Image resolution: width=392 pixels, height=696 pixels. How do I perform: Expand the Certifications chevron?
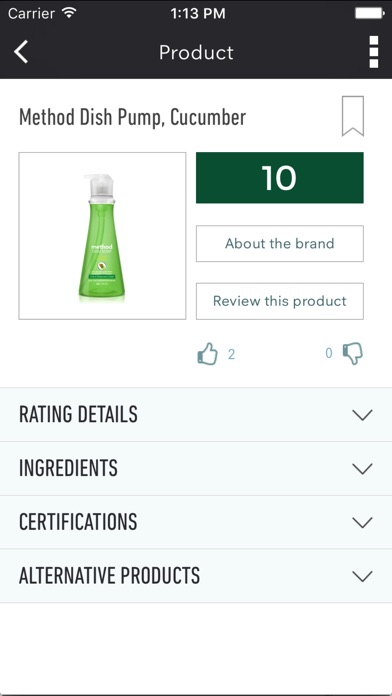point(362,522)
